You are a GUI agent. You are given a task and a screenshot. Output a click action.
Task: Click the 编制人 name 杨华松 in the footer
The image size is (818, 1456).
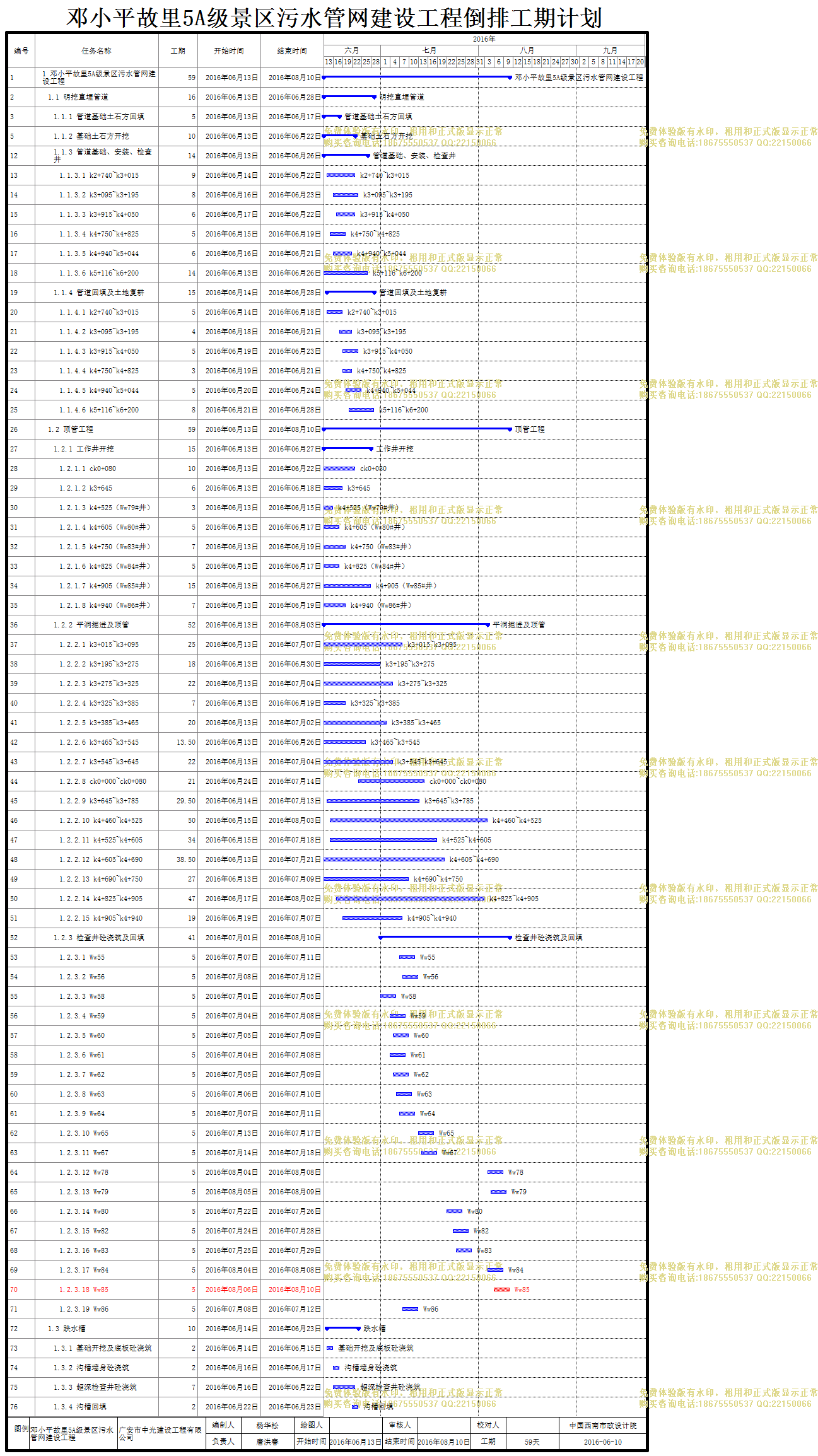click(x=267, y=1425)
